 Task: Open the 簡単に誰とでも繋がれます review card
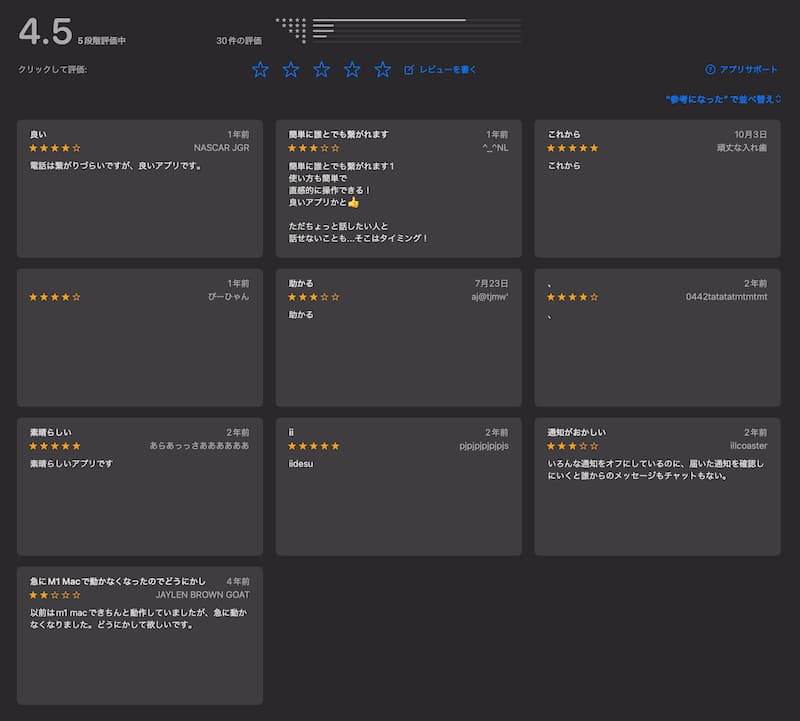pos(398,189)
